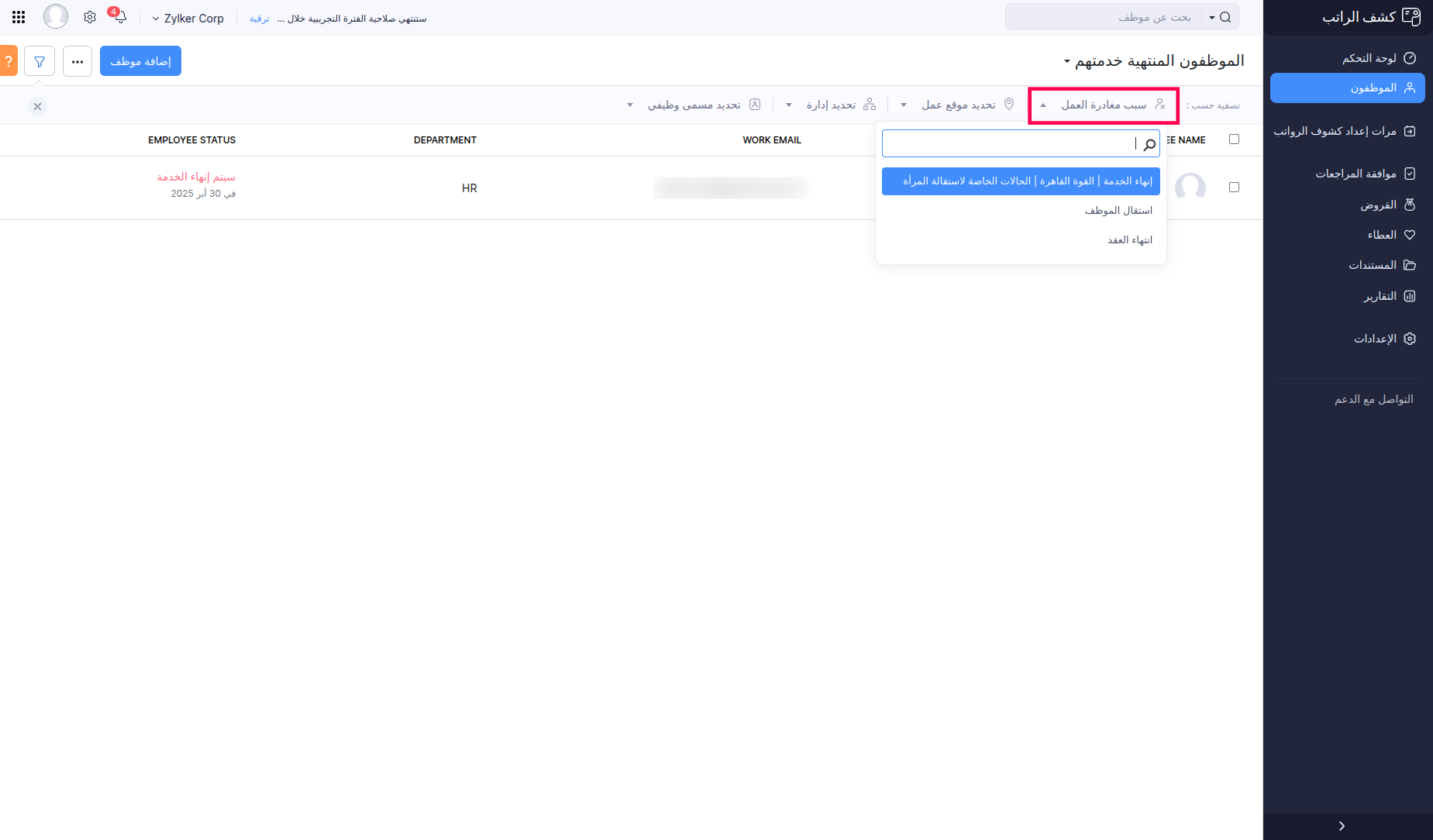Expand the تحديد موقع عمل filter
The width and height of the screenshot is (1433, 840).
[958, 104]
